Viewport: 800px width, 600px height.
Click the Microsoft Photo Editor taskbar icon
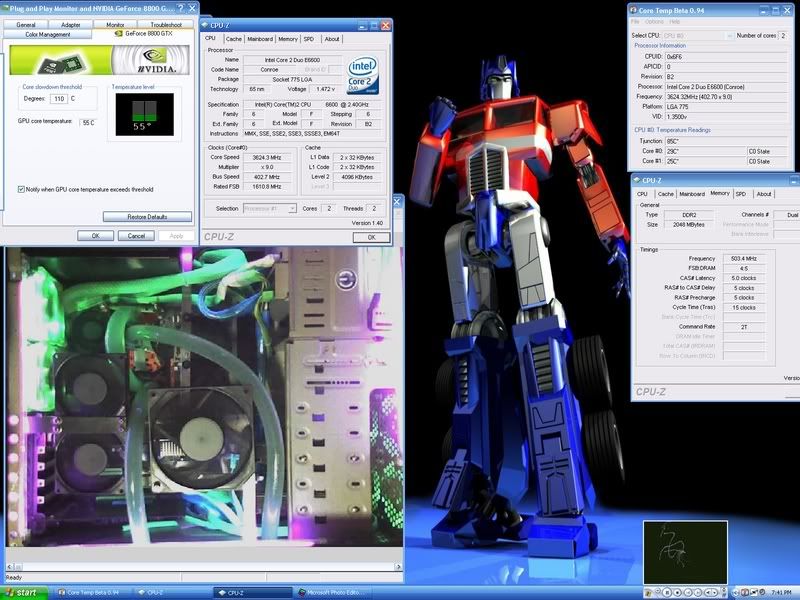click(x=302, y=593)
